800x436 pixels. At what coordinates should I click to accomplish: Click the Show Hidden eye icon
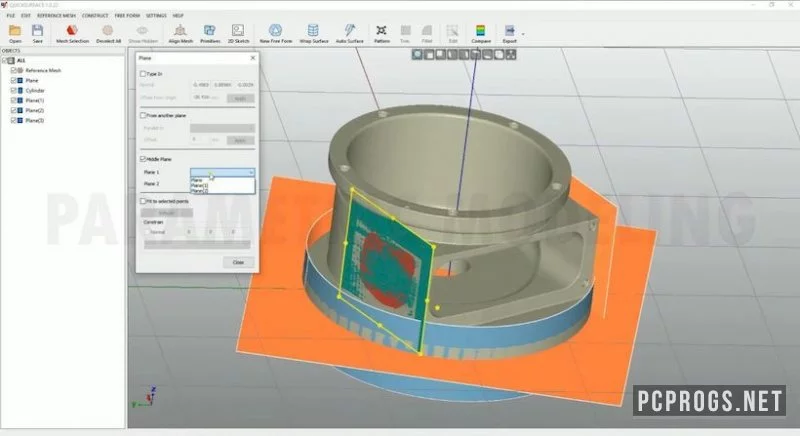point(142,31)
